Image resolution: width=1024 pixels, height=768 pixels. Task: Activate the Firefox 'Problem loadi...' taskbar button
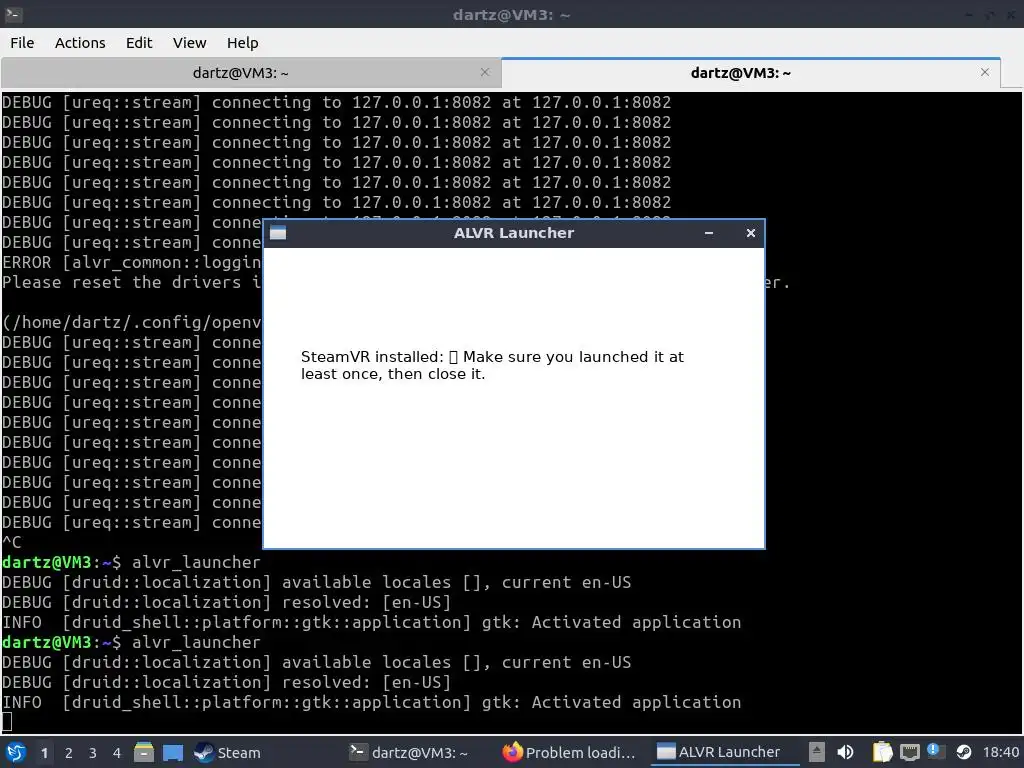tap(569, 752)
